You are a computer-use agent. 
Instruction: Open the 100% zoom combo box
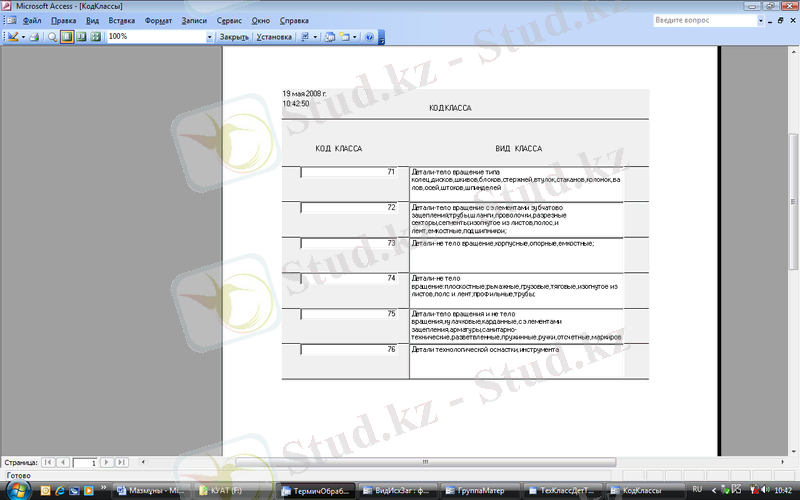160,37
